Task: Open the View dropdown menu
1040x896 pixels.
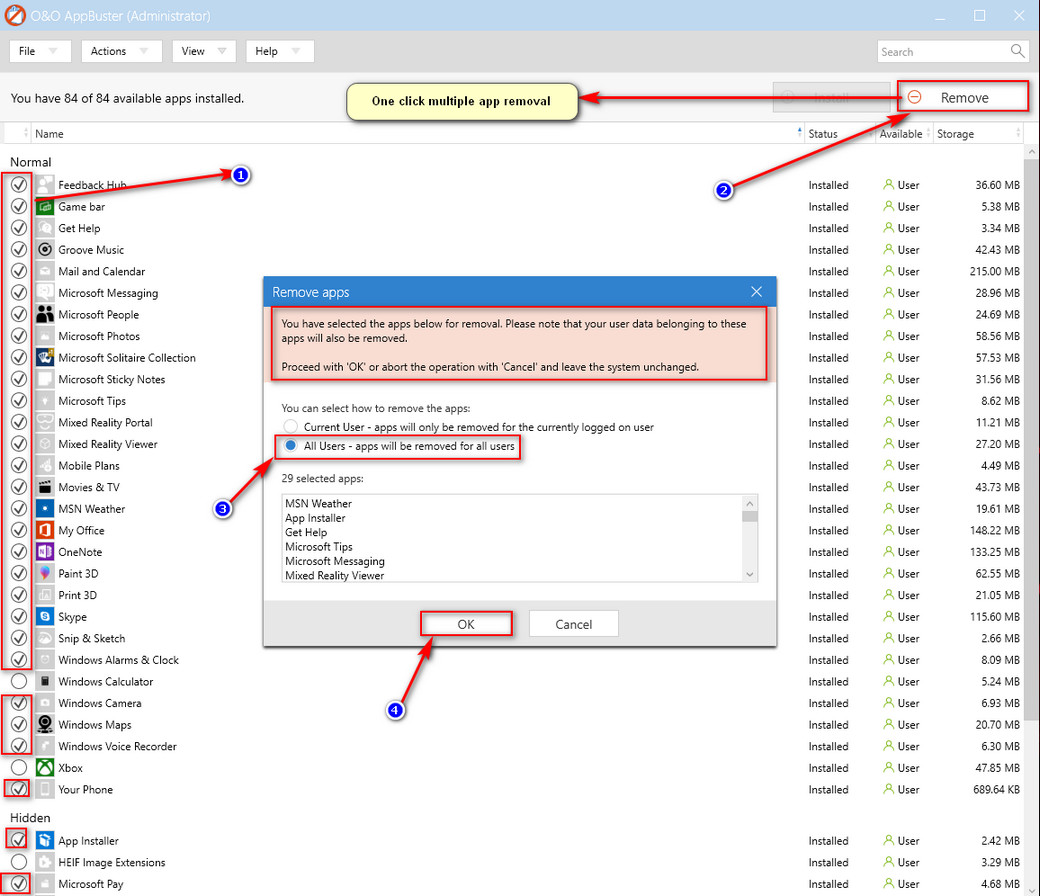Action: (x=204, y=51)
